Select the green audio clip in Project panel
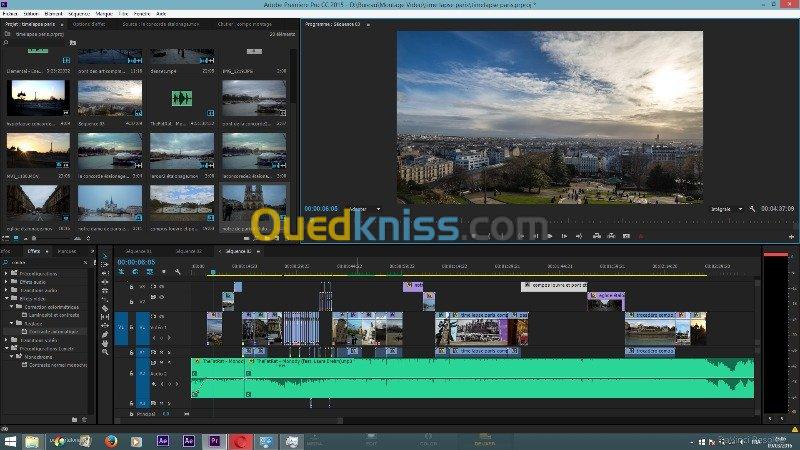 (x=182, y=98)
